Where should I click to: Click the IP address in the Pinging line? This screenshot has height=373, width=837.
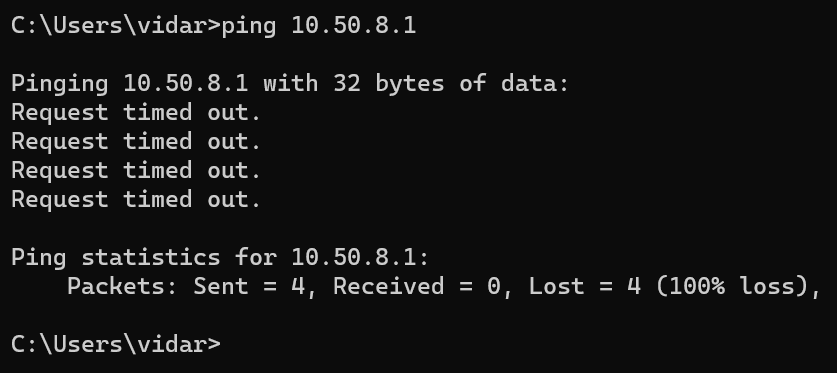pos(186,83)
